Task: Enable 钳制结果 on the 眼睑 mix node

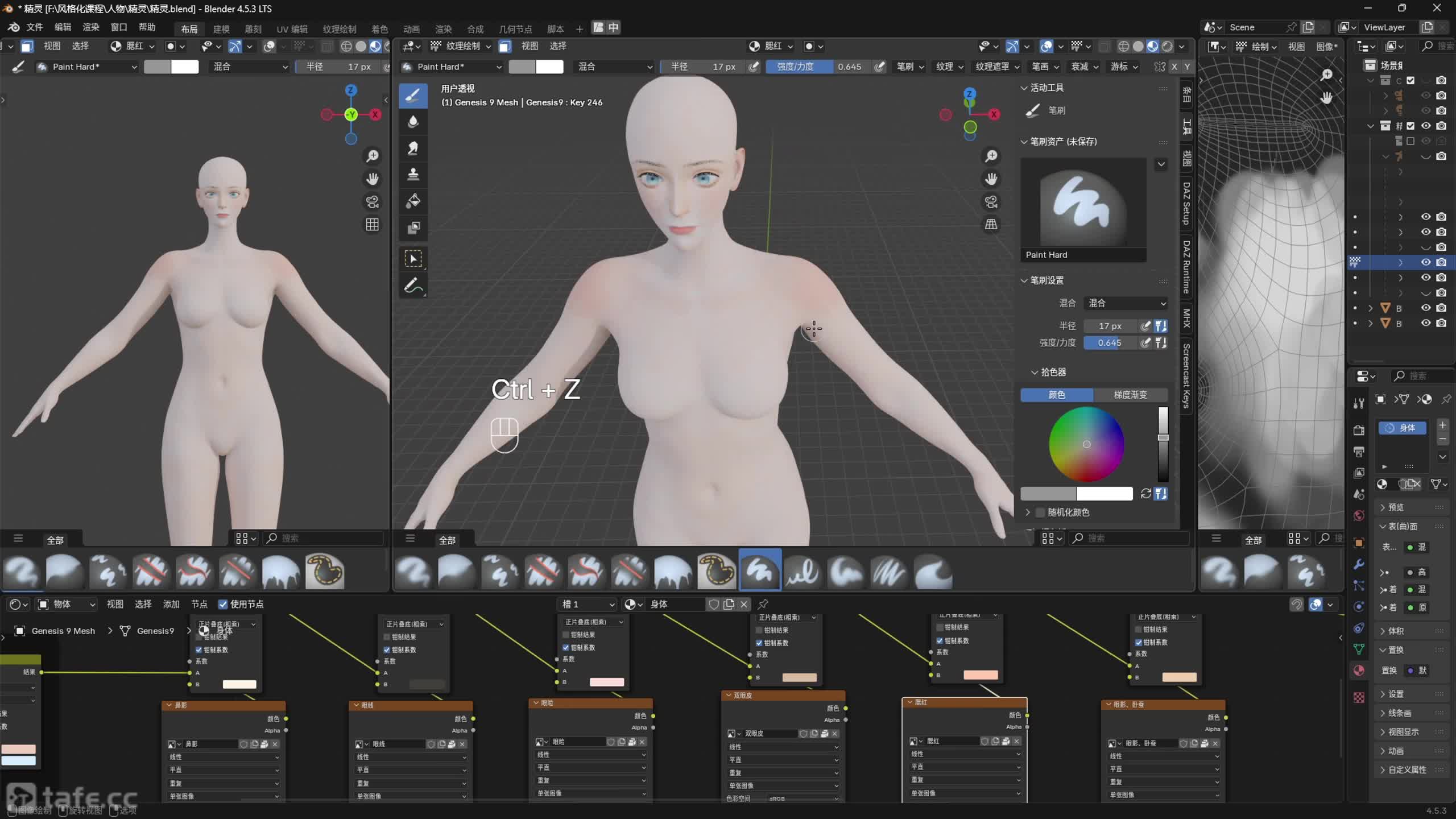Action: pos(566,635)
